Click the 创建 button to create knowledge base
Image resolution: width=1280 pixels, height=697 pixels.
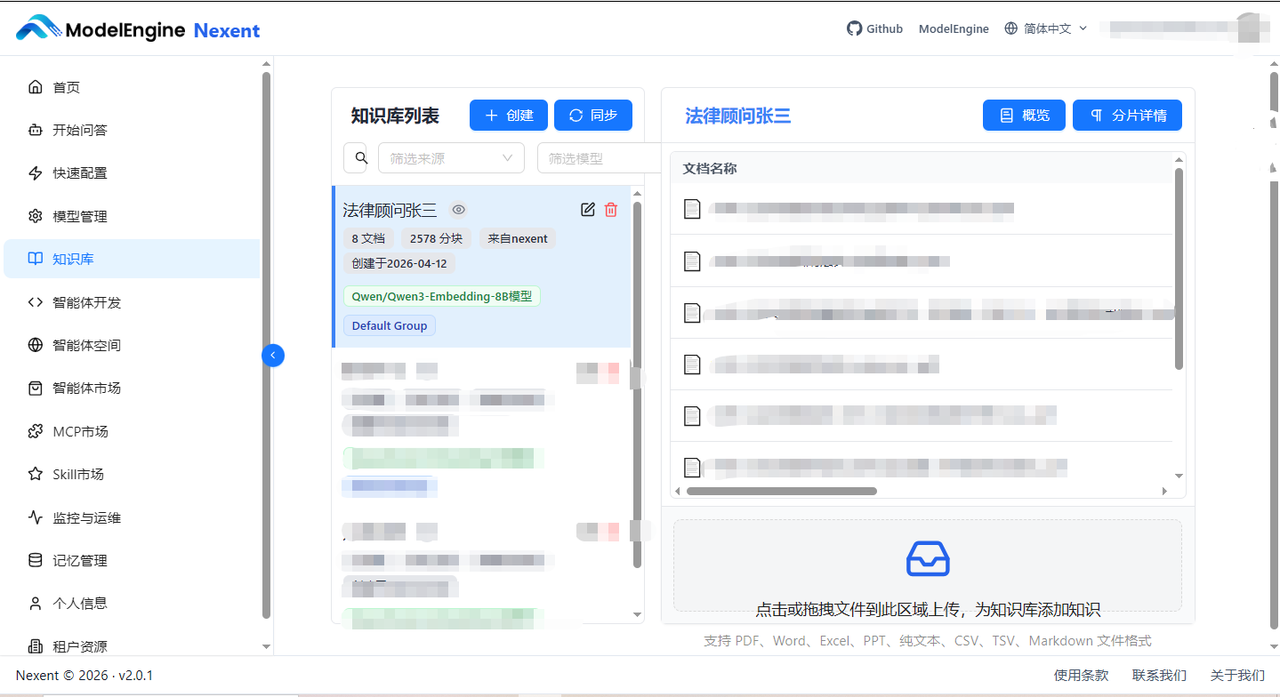[508, 114]
